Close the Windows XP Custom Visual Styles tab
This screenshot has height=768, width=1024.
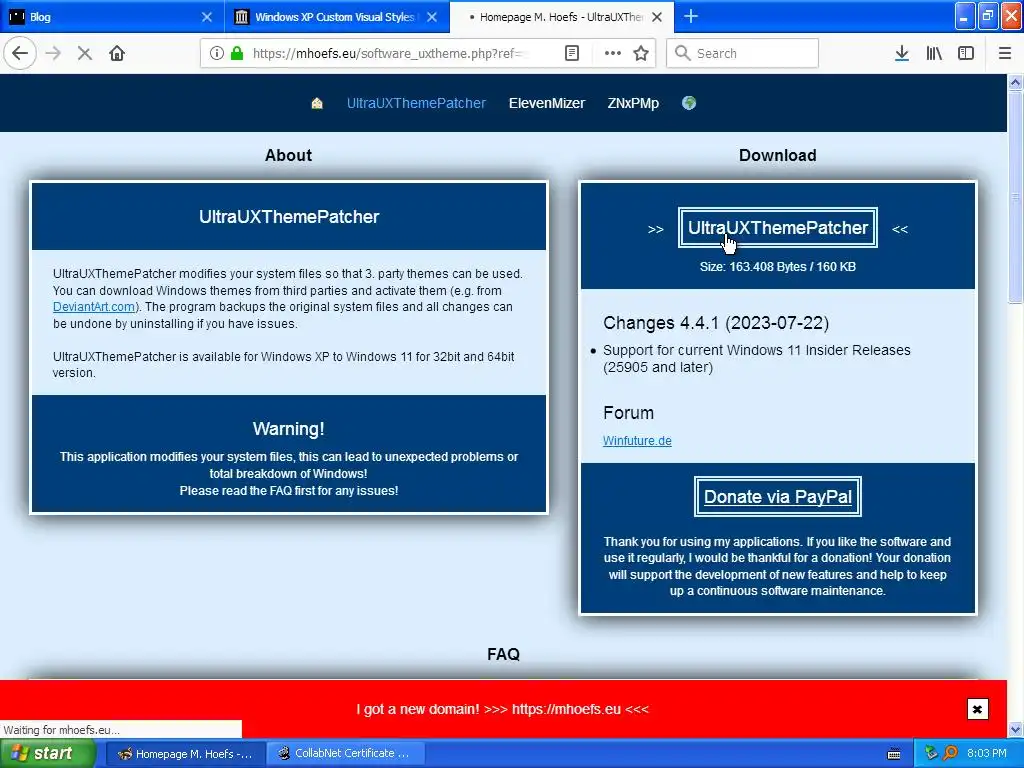(432, 17)
